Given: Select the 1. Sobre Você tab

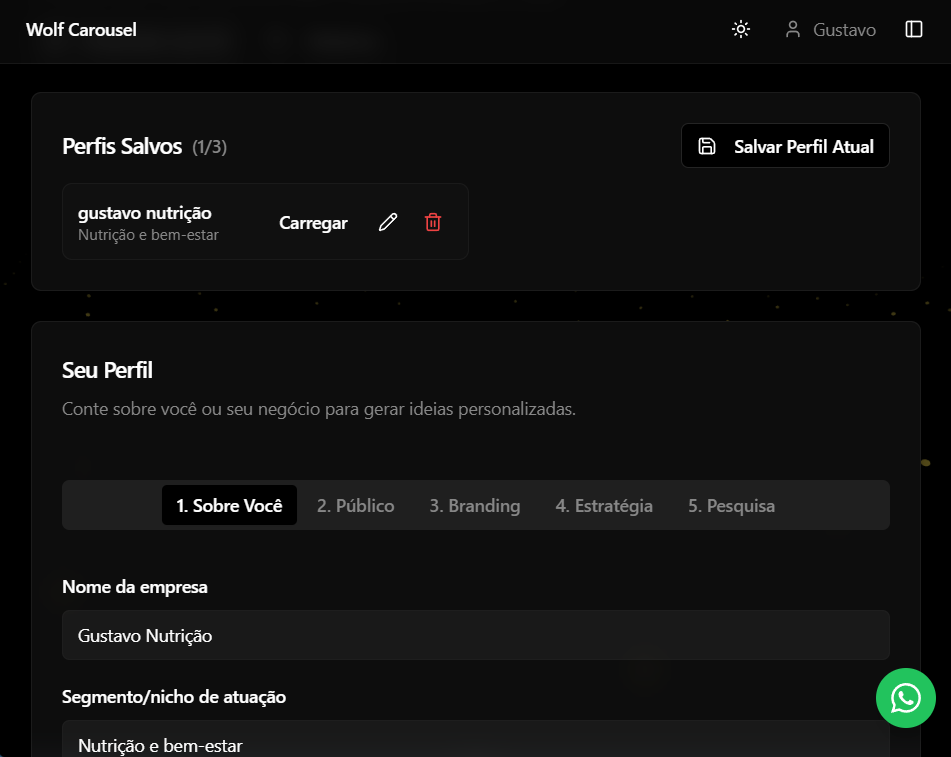Looking at the screenshot, I should click(229, 505).
